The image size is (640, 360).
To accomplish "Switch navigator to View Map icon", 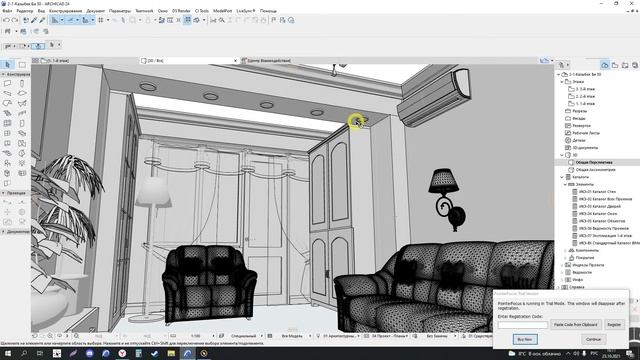I will tap(615, 65).
